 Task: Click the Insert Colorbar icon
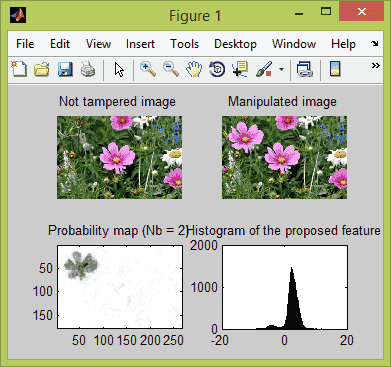pos(335,69)
